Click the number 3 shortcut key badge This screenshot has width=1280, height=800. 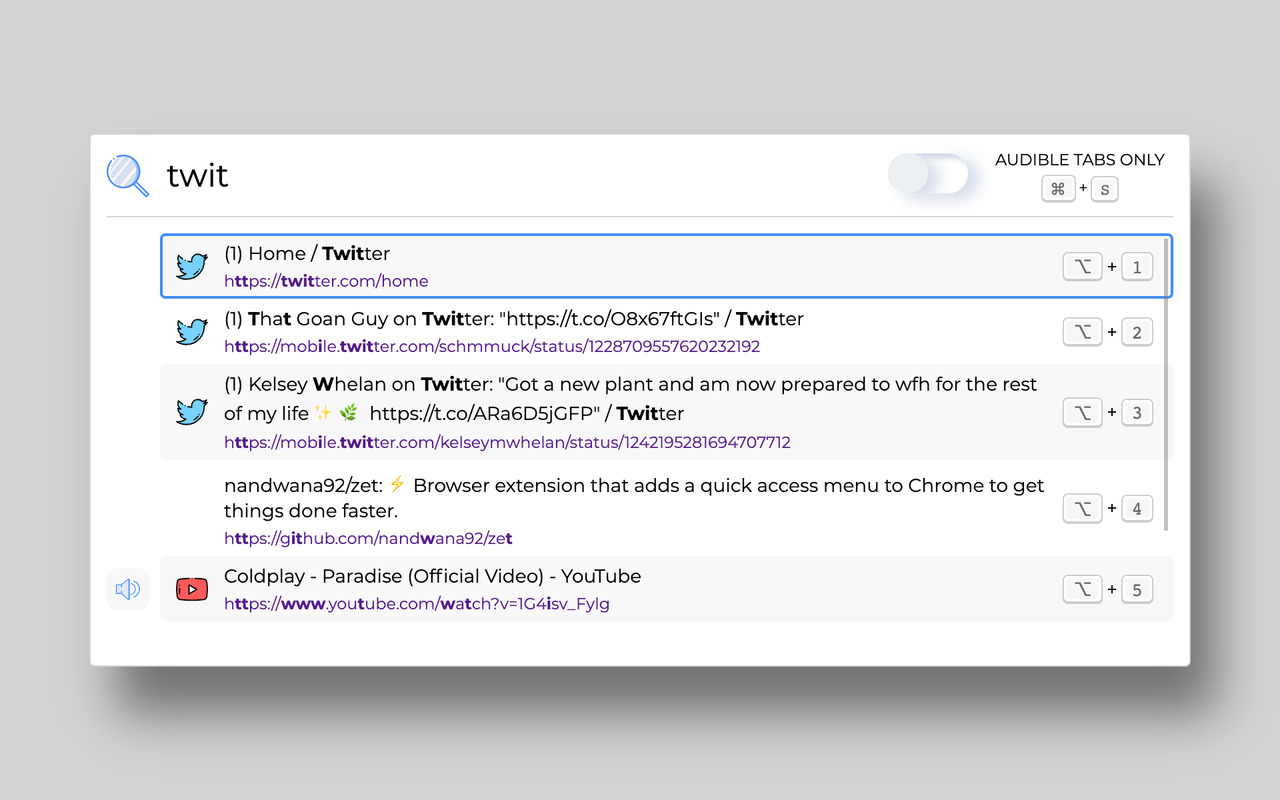[x=1137, y=412]
